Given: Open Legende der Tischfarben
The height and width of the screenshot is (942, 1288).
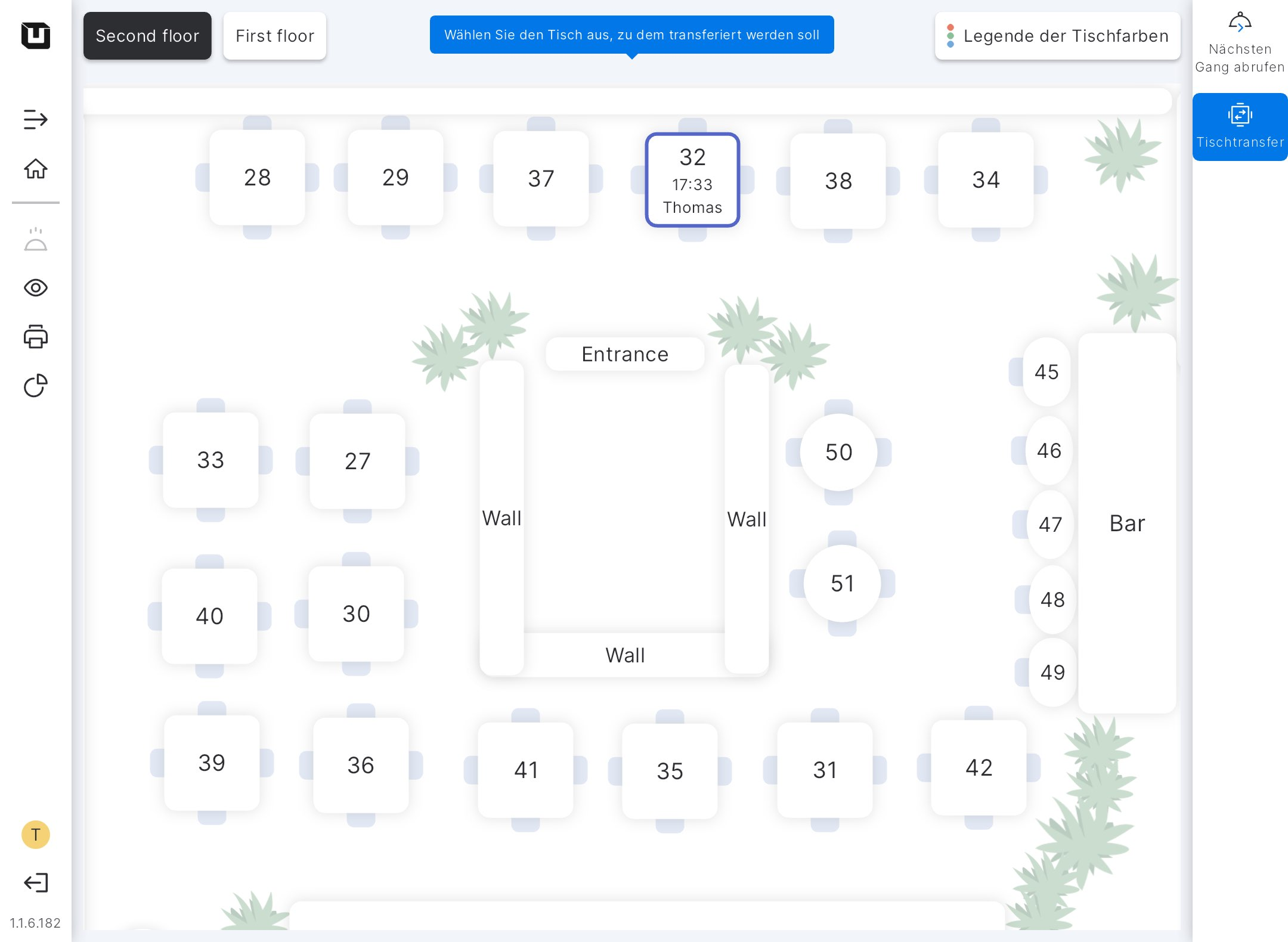Looking at the screenshot, I should point(1057,36).
